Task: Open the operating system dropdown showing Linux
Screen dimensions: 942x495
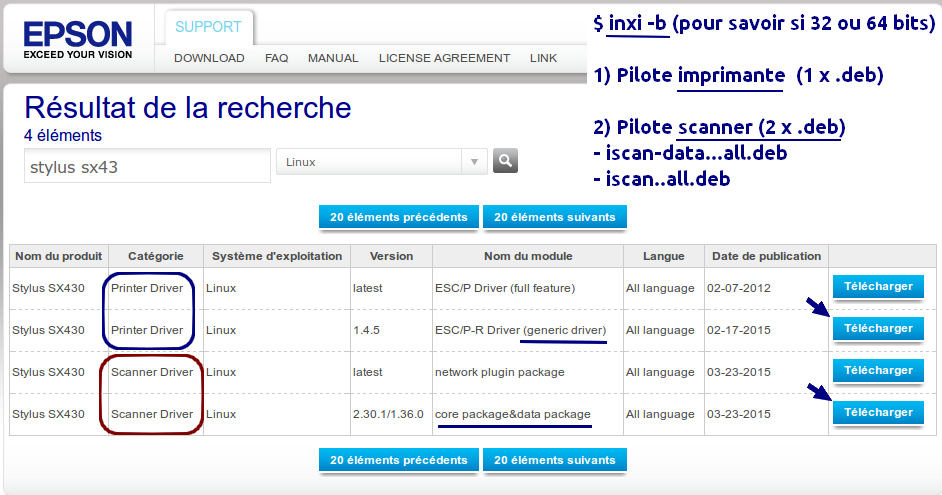Action: tap(381, 162)
